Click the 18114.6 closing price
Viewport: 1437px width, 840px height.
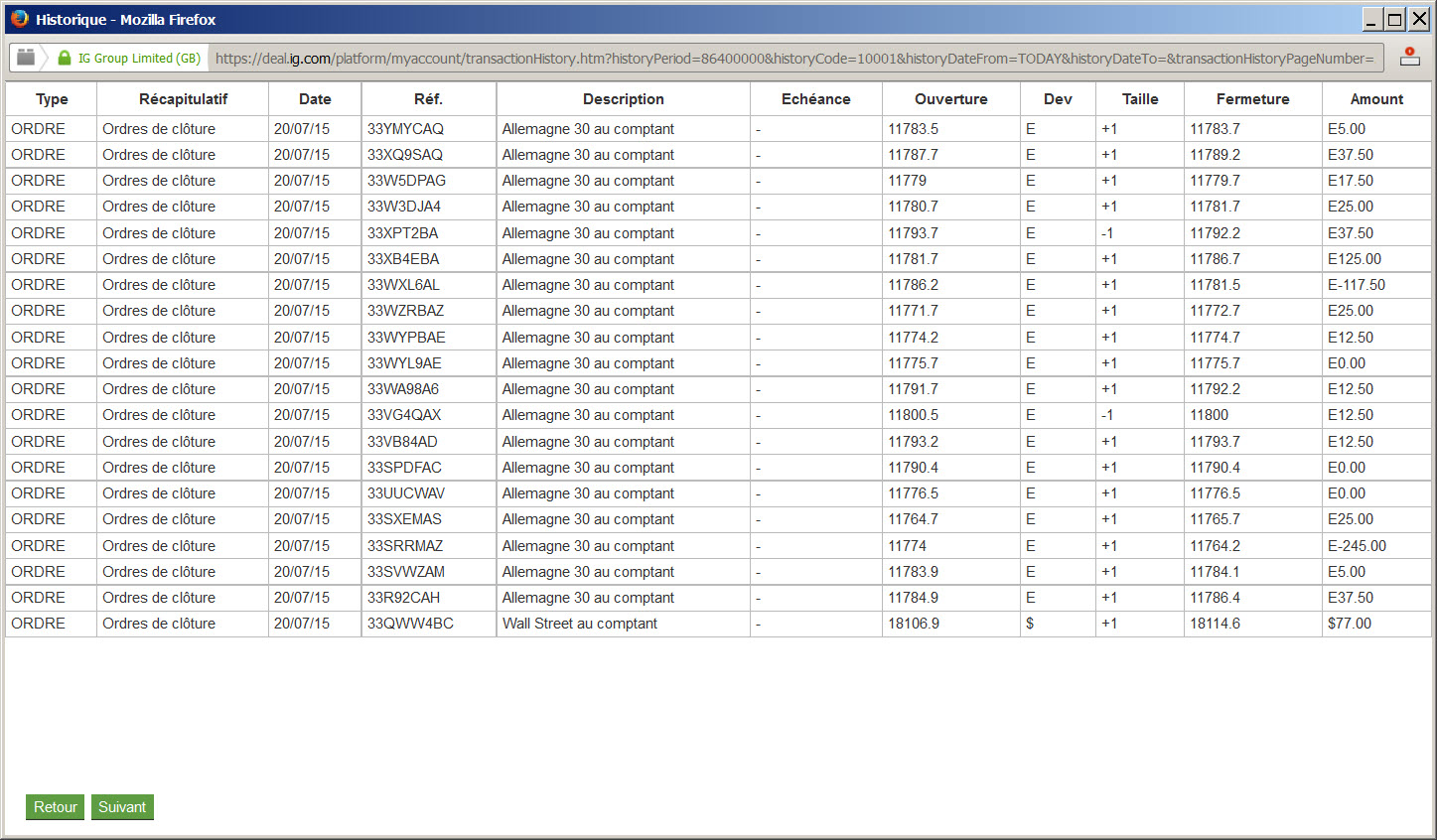pyautogui.click(x=1216, y=624)
